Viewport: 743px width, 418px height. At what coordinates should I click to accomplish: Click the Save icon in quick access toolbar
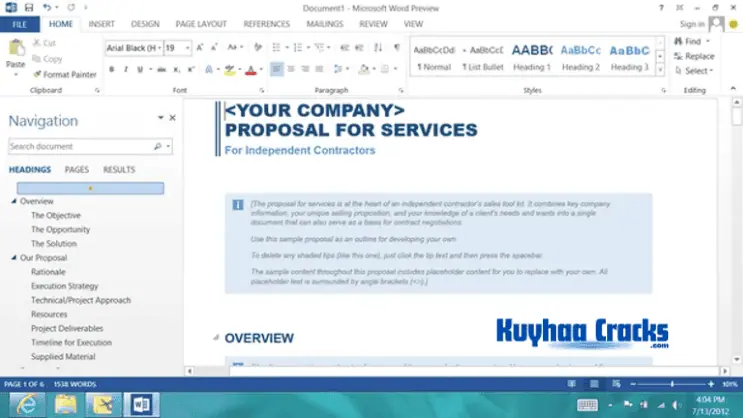tap(27, 8)
